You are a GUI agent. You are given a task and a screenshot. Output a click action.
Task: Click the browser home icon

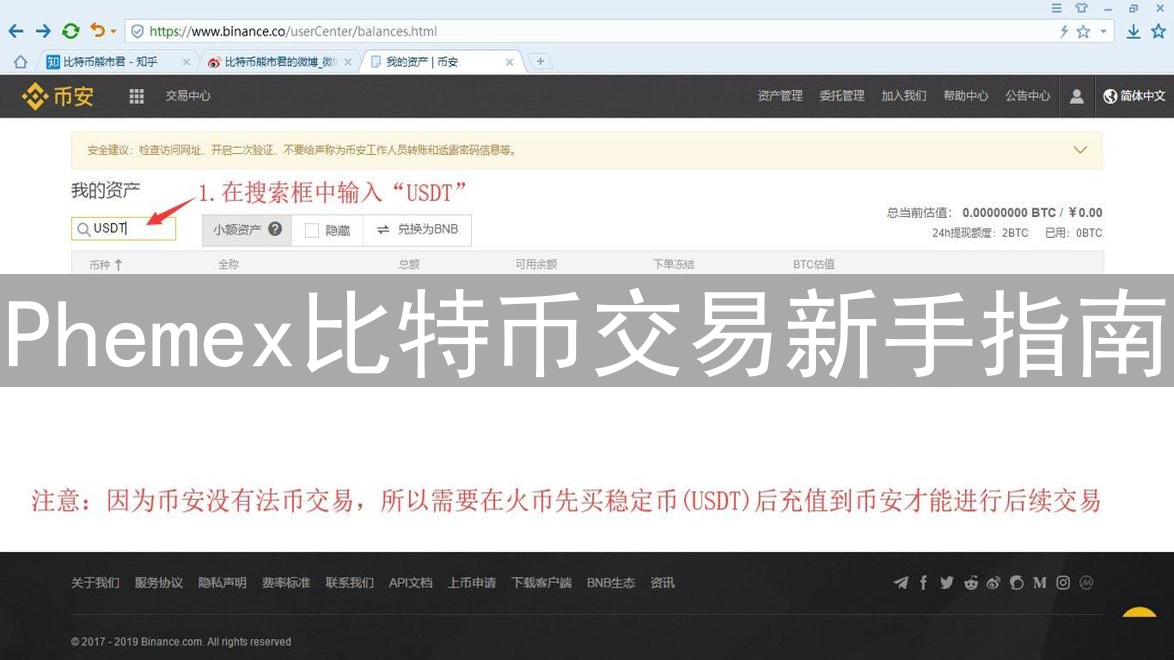[x=20, y=62]
